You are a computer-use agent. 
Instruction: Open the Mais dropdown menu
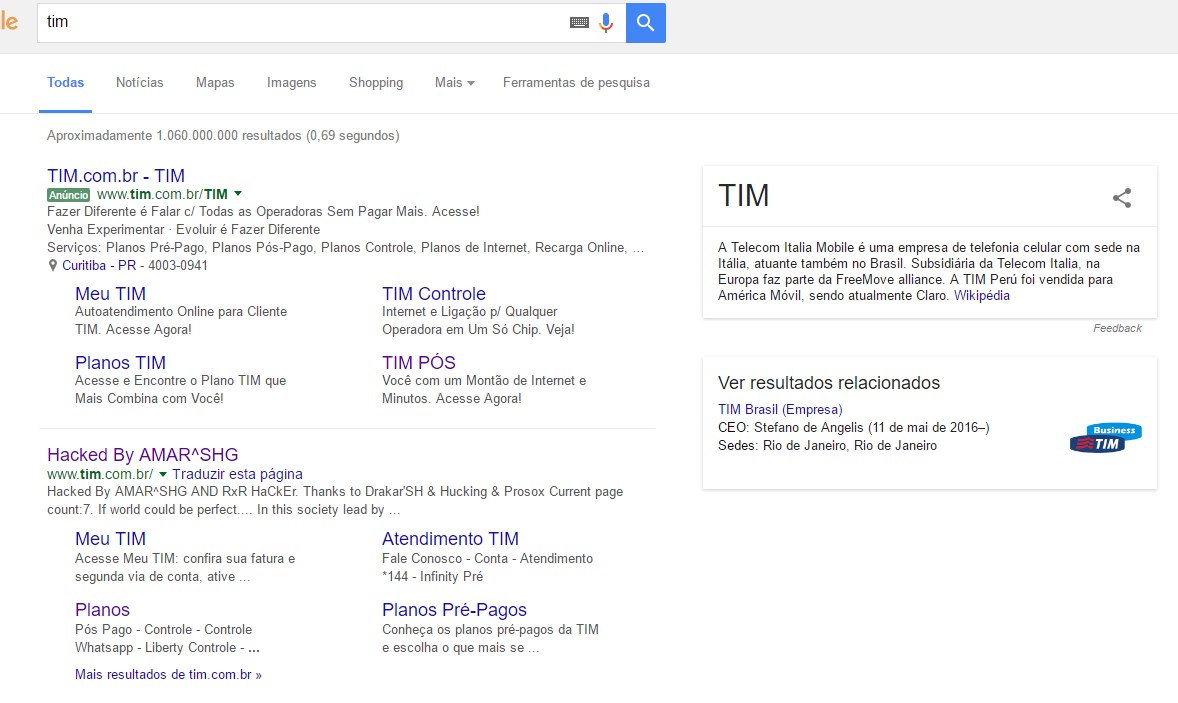point(455,83)
